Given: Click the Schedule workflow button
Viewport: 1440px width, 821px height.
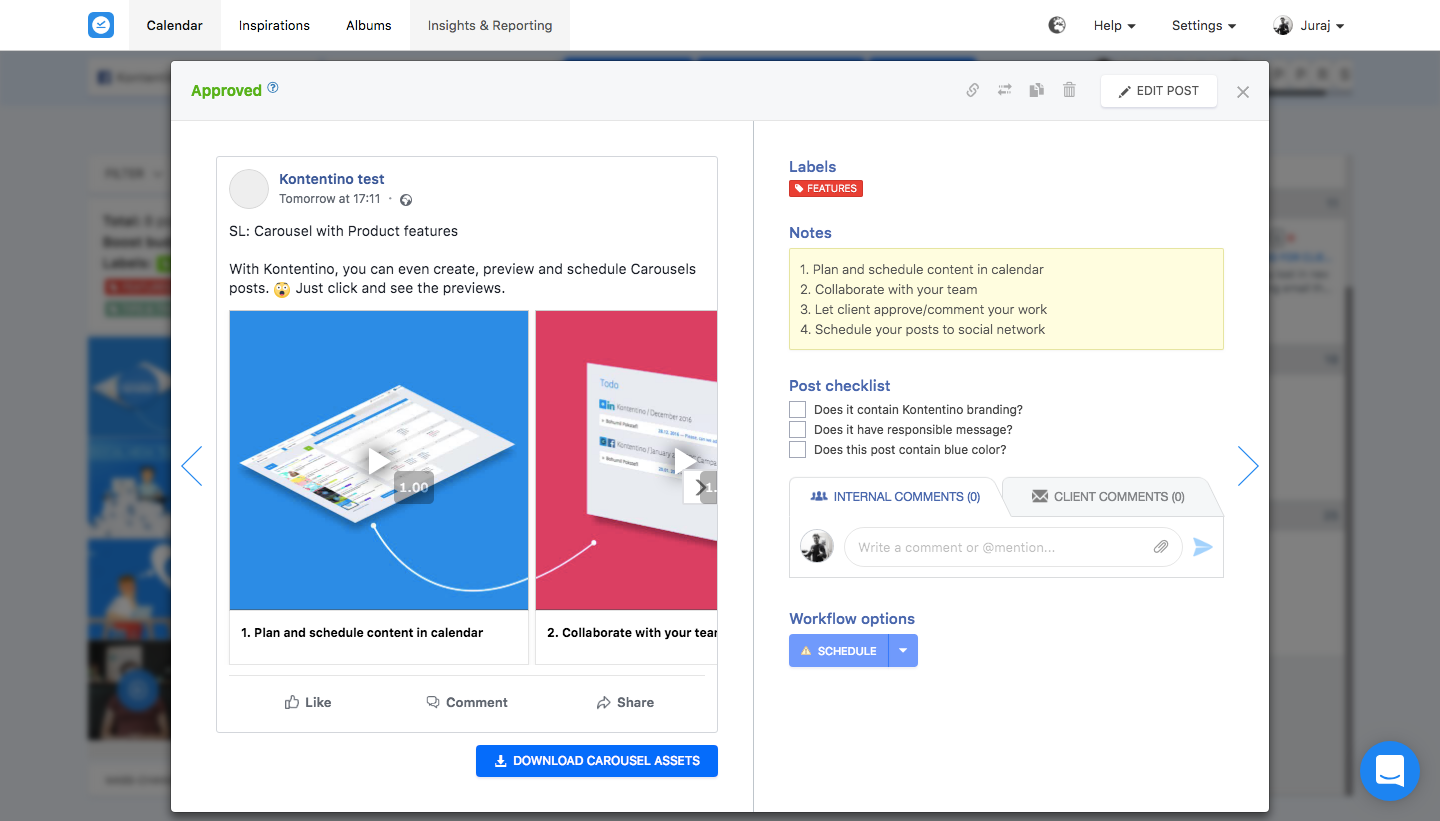Looking at the screenshot, I should [x=838, y=651].
